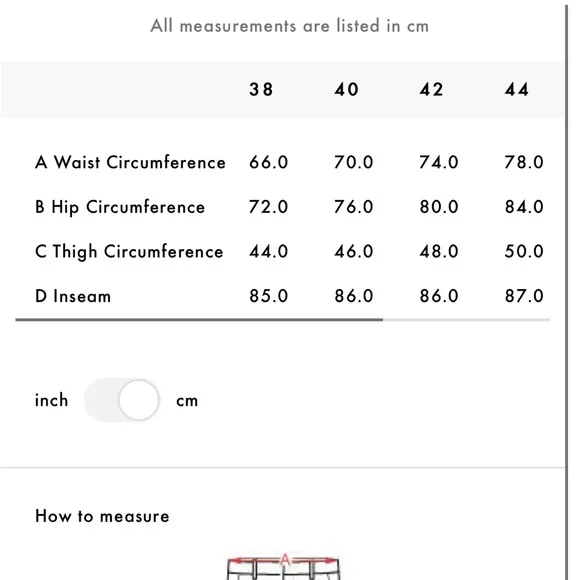This screenshot has height=580, width=580.
Task: Click the C Thigh Circumference row label
Action: click(x=129, y=252)
